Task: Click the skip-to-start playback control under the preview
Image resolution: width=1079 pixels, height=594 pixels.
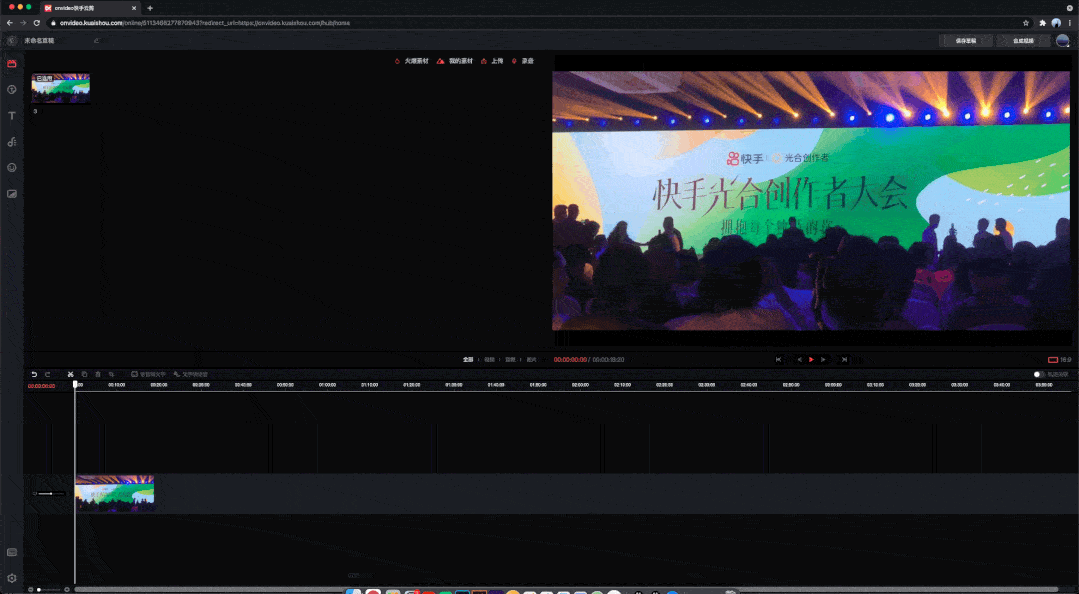Action: click(x=778, y=359)
